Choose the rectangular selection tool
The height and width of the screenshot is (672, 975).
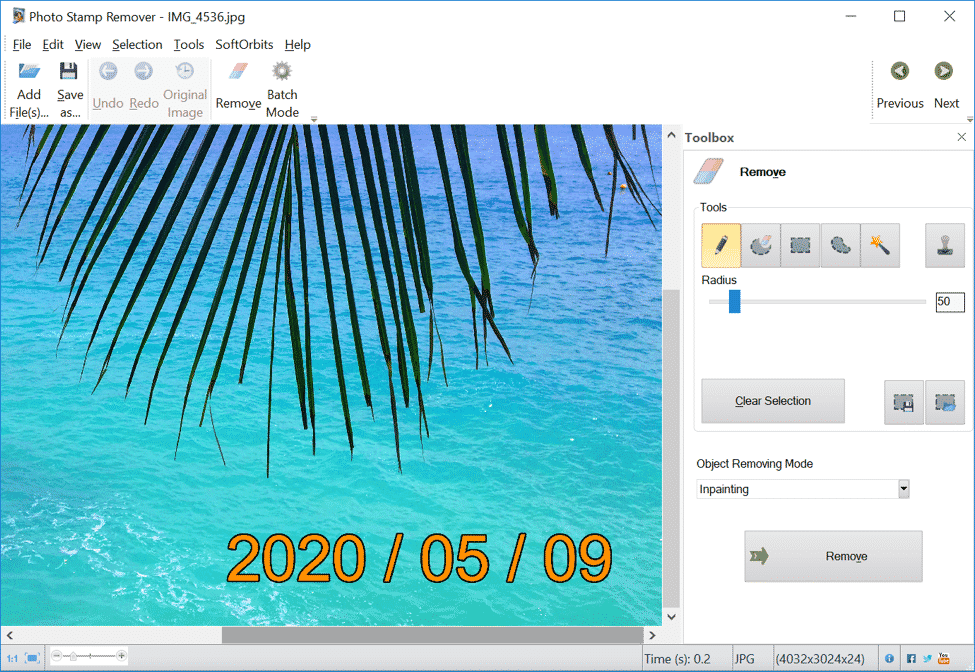[800, 246]
